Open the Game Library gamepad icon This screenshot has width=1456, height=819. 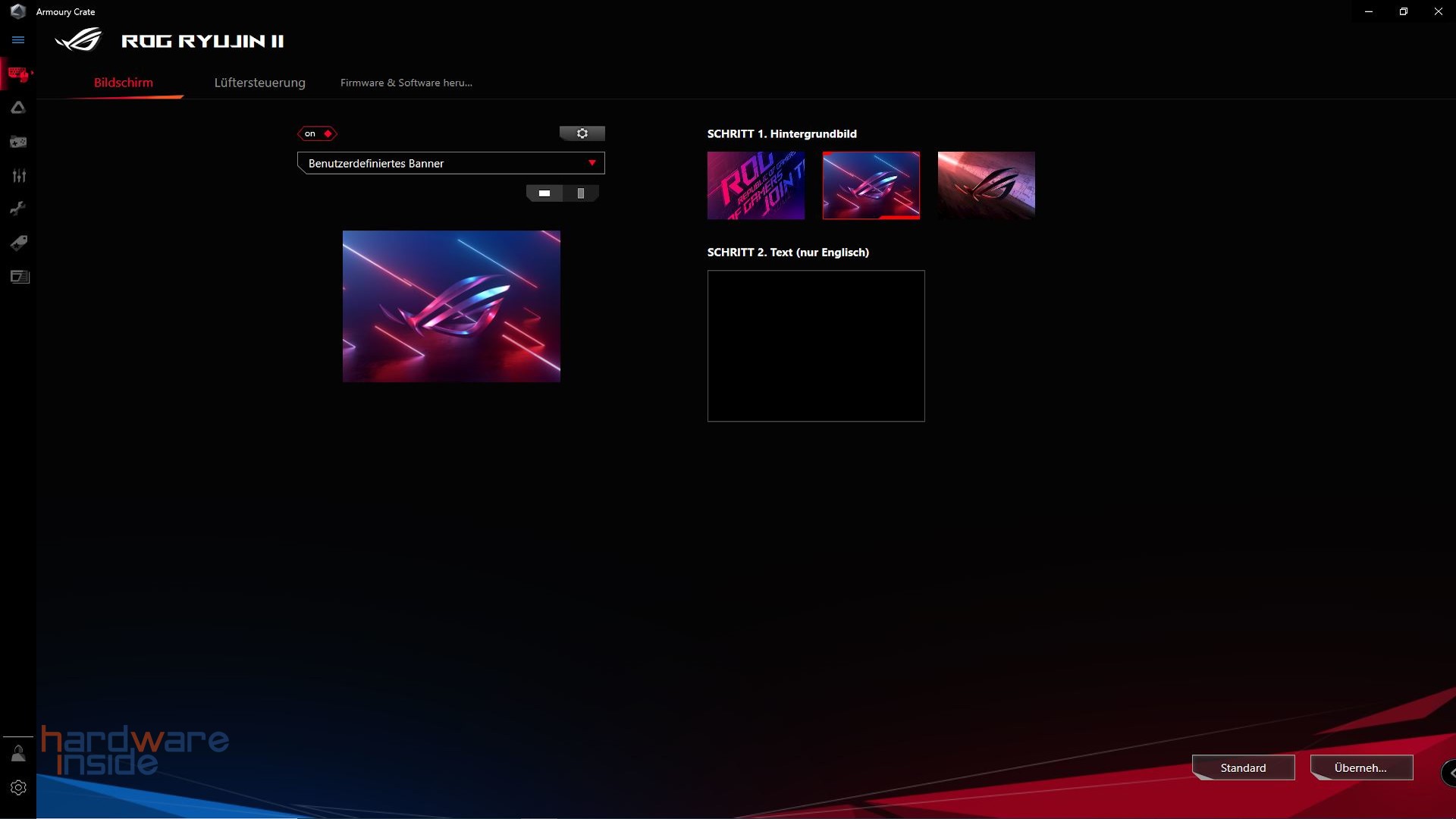[18, 142]
